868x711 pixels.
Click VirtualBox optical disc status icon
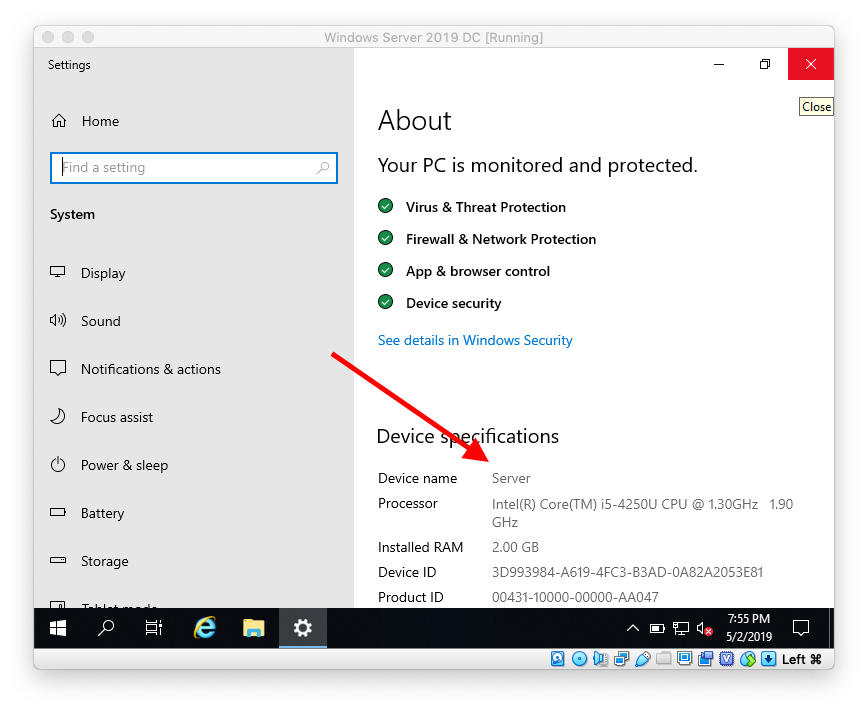click(579, 659)
